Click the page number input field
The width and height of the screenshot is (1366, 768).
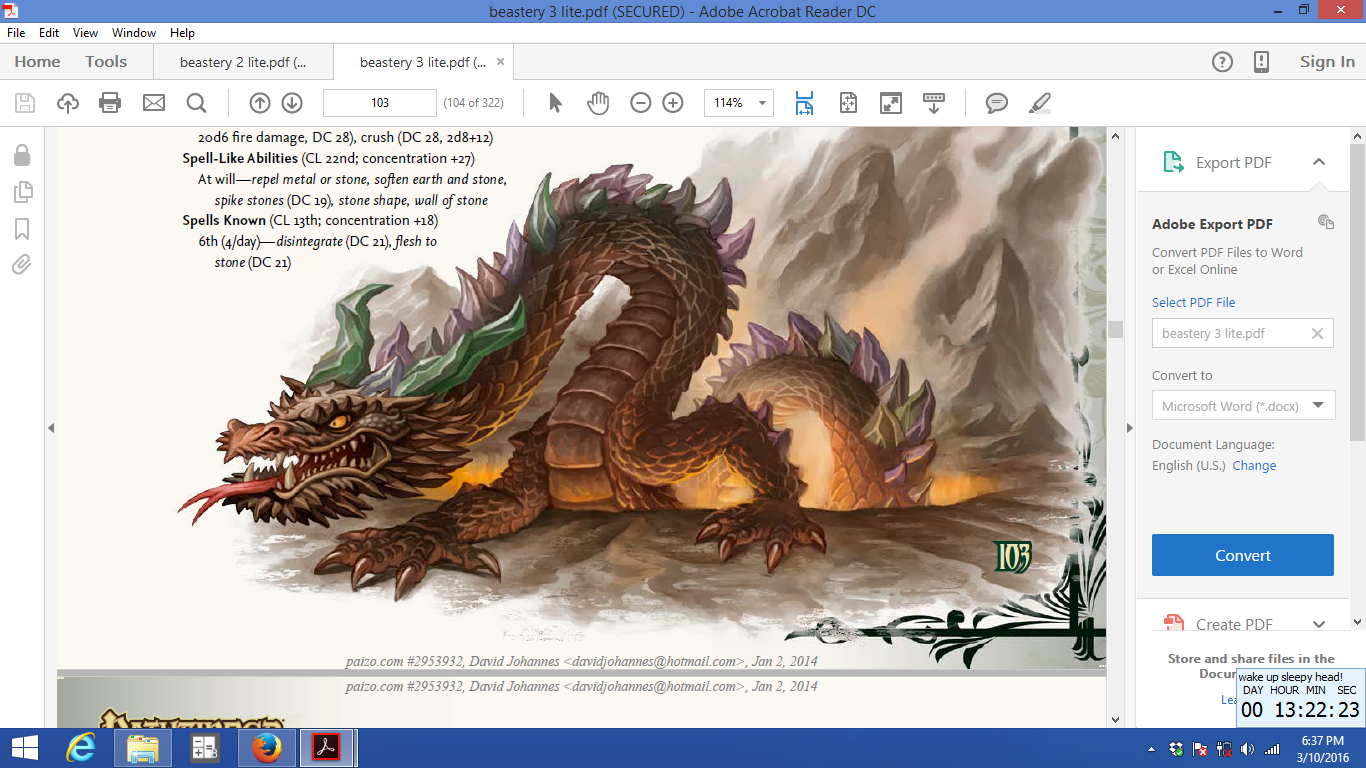click(380, 102)
